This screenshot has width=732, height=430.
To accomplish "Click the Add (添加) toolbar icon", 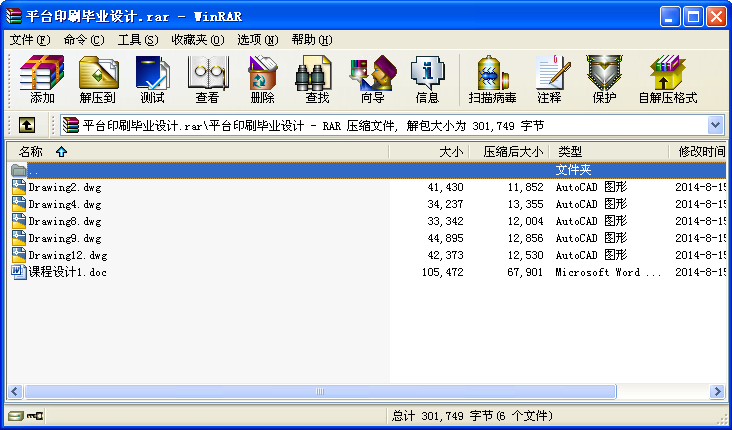I will pos(42,73).
